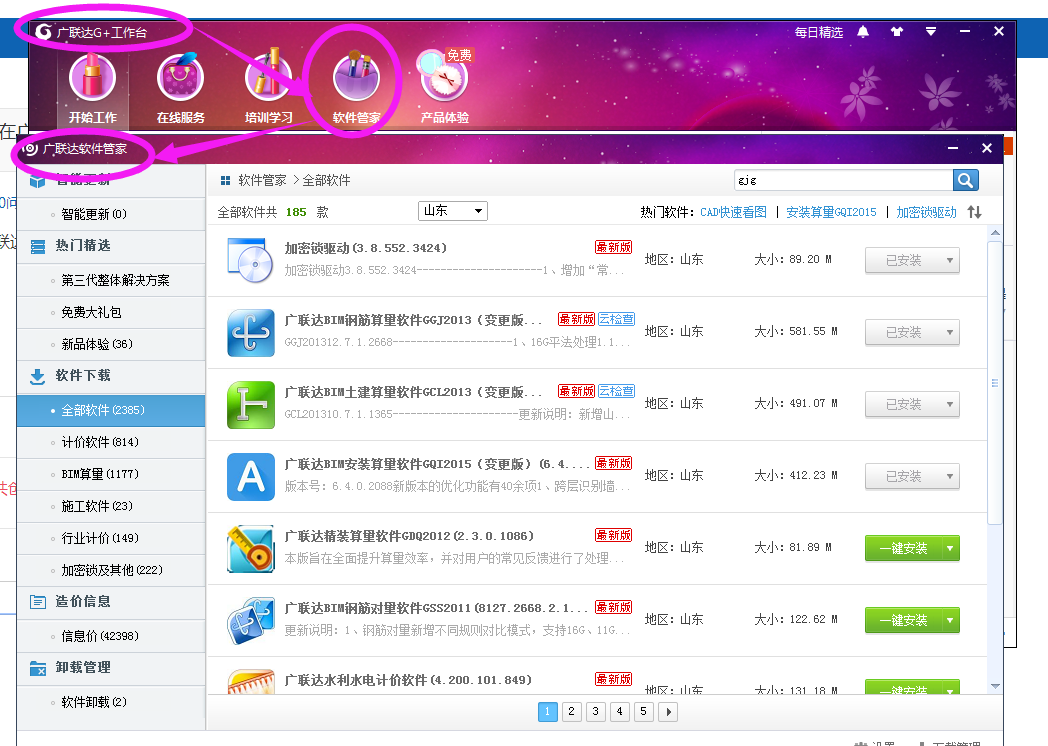Screen dimensions: 1048x746
Task: Click the CAD快速看图 hot software link
Action: coord(733,212)
